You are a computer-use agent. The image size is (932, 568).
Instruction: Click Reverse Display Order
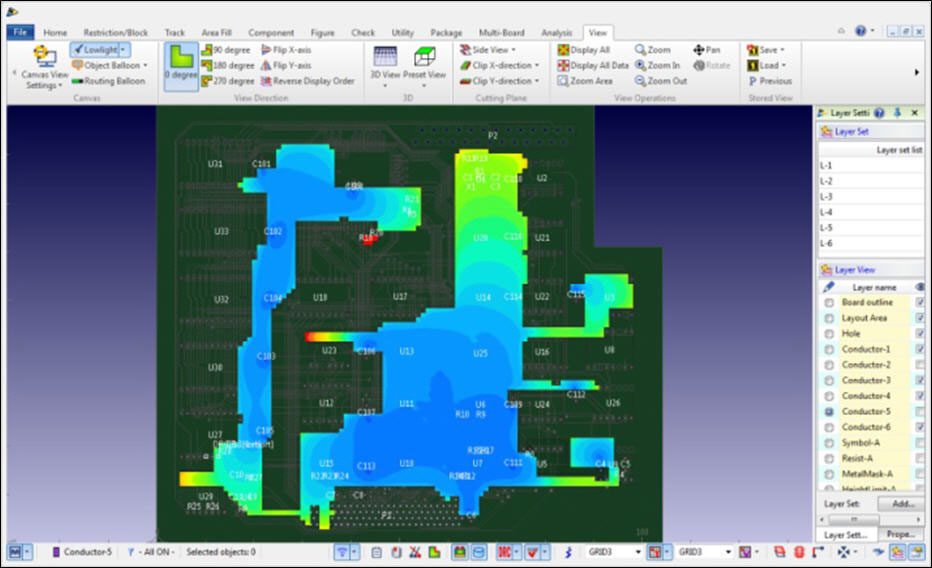307,81
